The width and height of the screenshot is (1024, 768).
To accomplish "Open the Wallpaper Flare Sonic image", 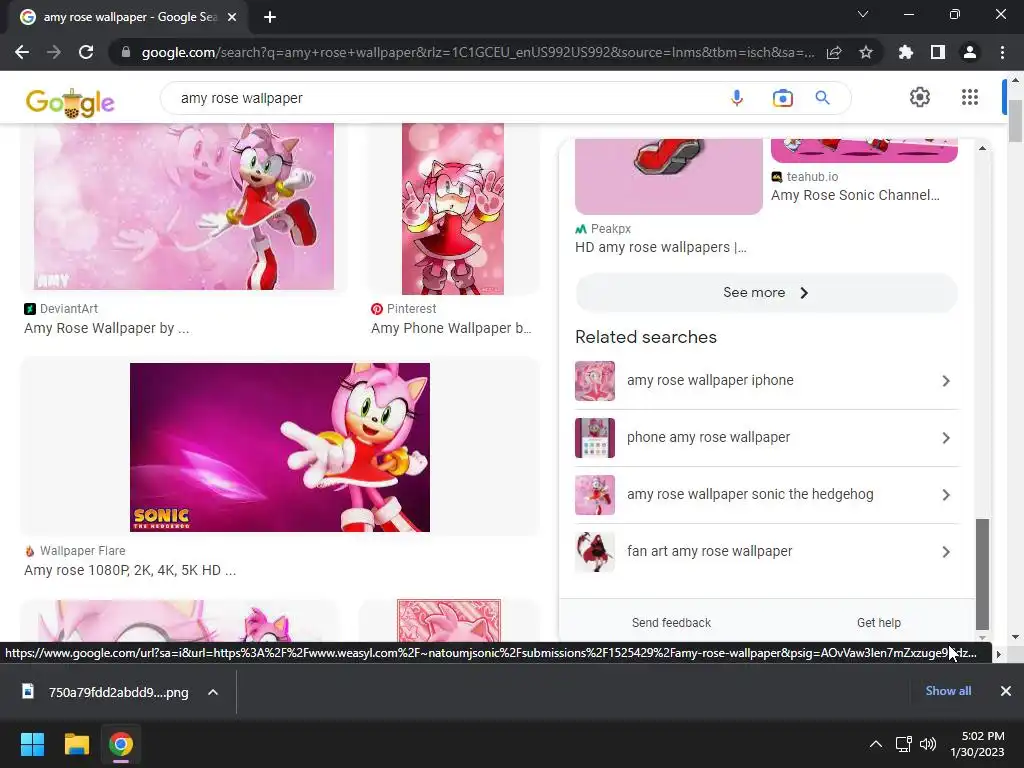I will coord(280,447).
